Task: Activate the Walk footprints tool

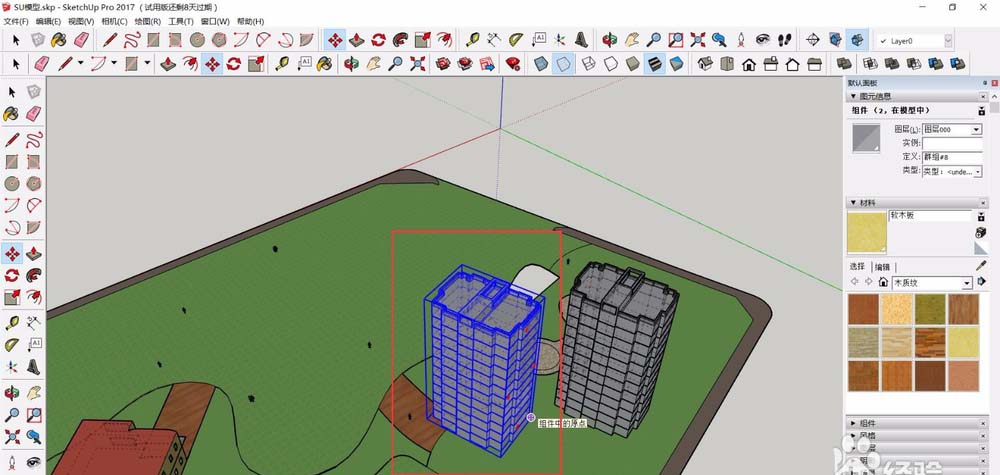Action: pos(785,41)
